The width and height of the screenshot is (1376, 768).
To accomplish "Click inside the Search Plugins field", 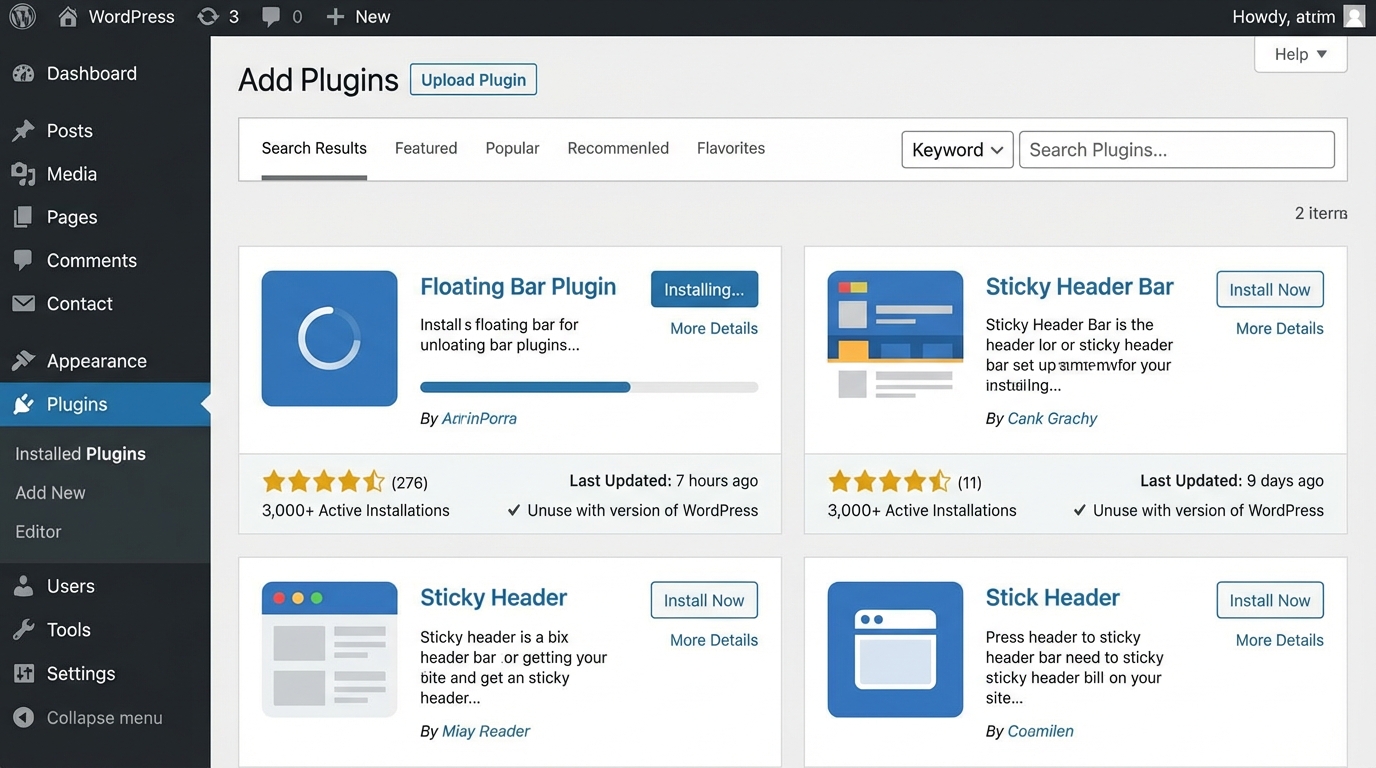I will pos(1176,149).
